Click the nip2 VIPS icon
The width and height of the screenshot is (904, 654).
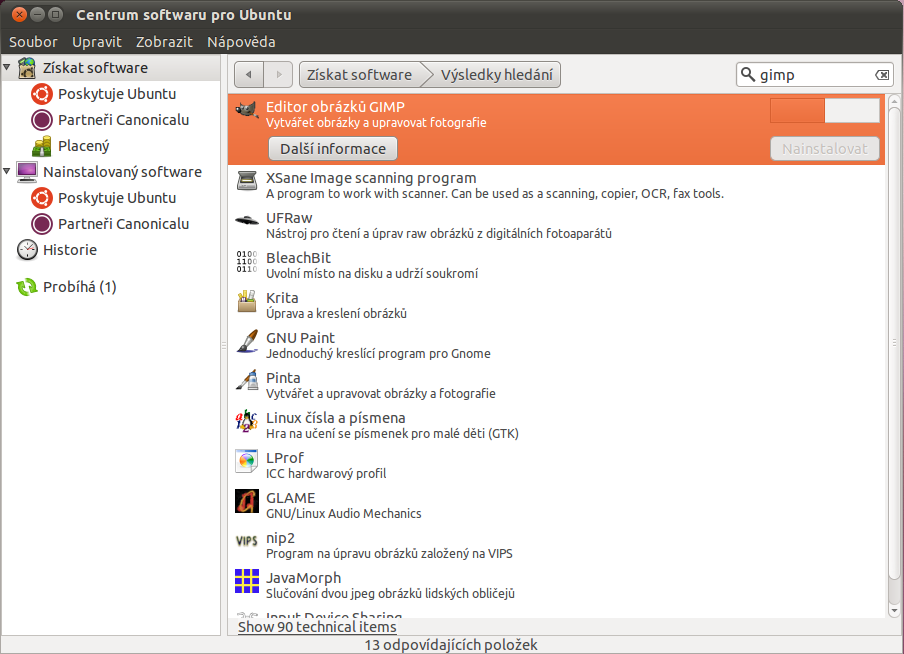pos(247,541)
